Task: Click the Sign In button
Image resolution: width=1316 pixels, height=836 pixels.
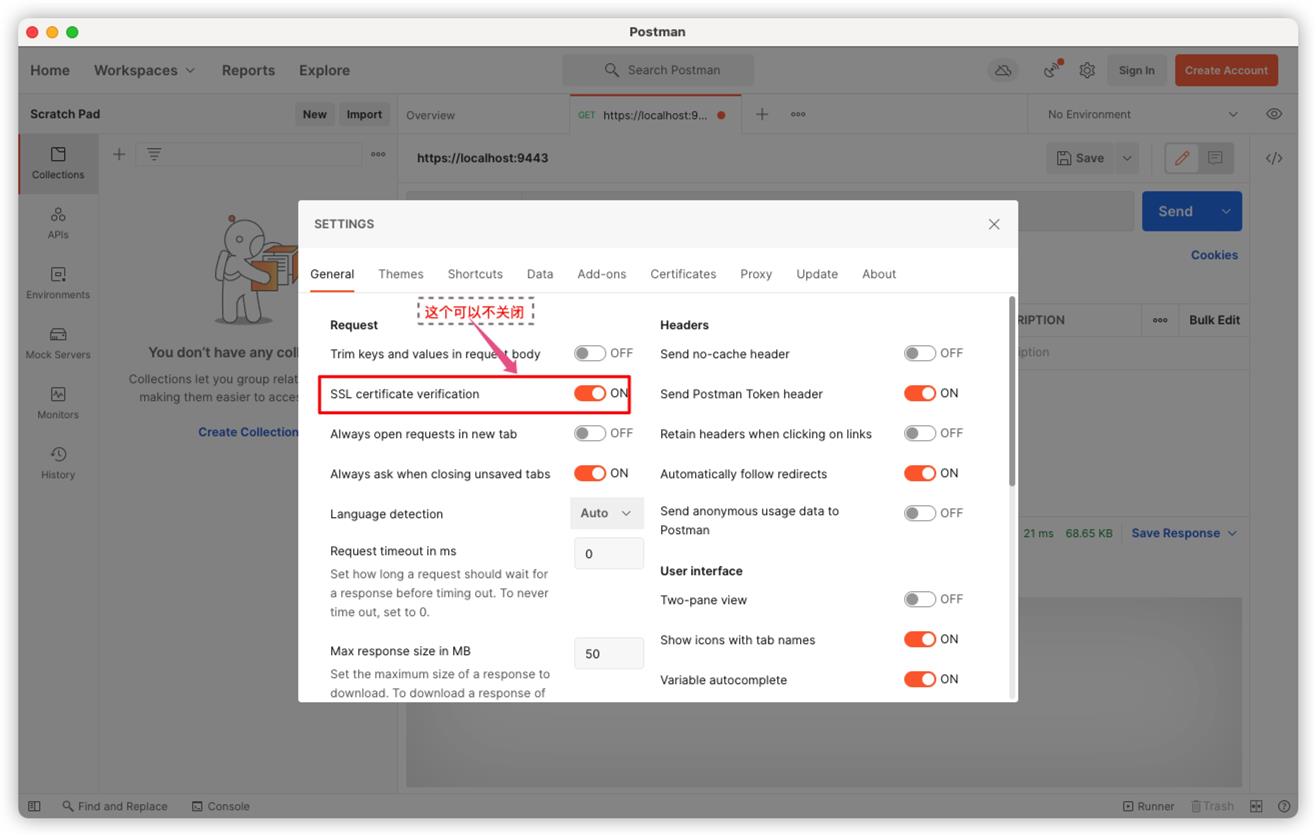Action: pyautogui.click(x=1136, y=70)
